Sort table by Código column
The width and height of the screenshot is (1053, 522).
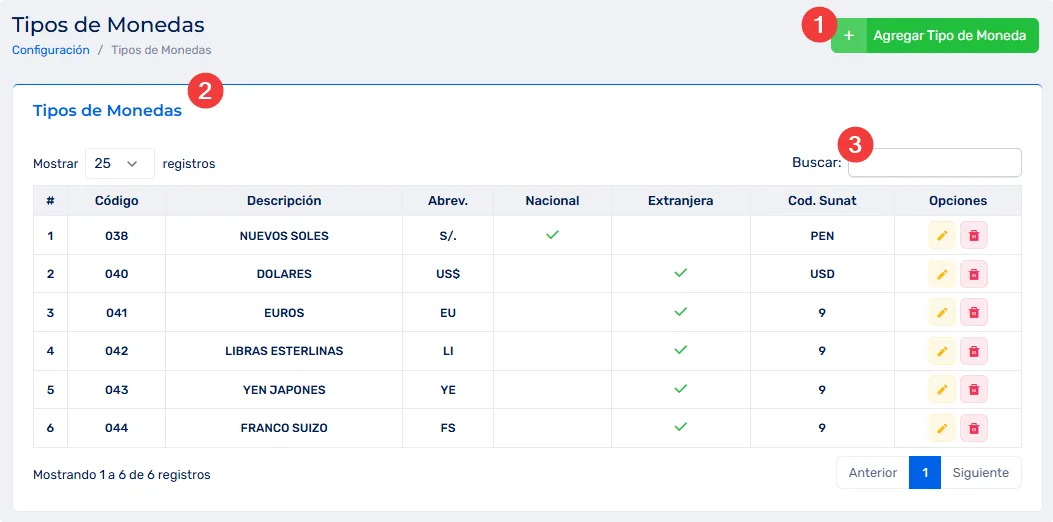(116, 201)
